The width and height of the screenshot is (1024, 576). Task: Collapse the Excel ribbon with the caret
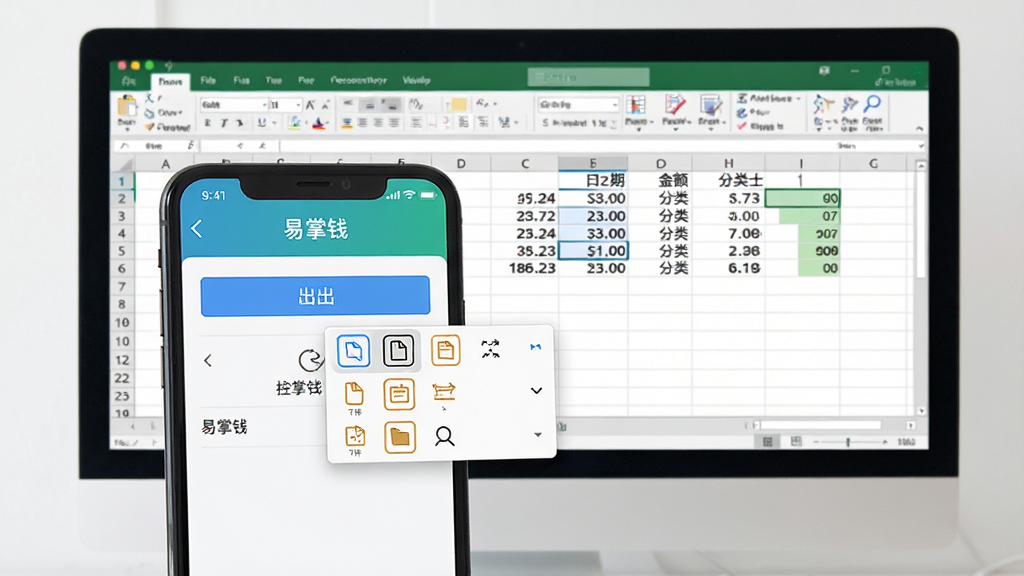(x=919, y=128)
